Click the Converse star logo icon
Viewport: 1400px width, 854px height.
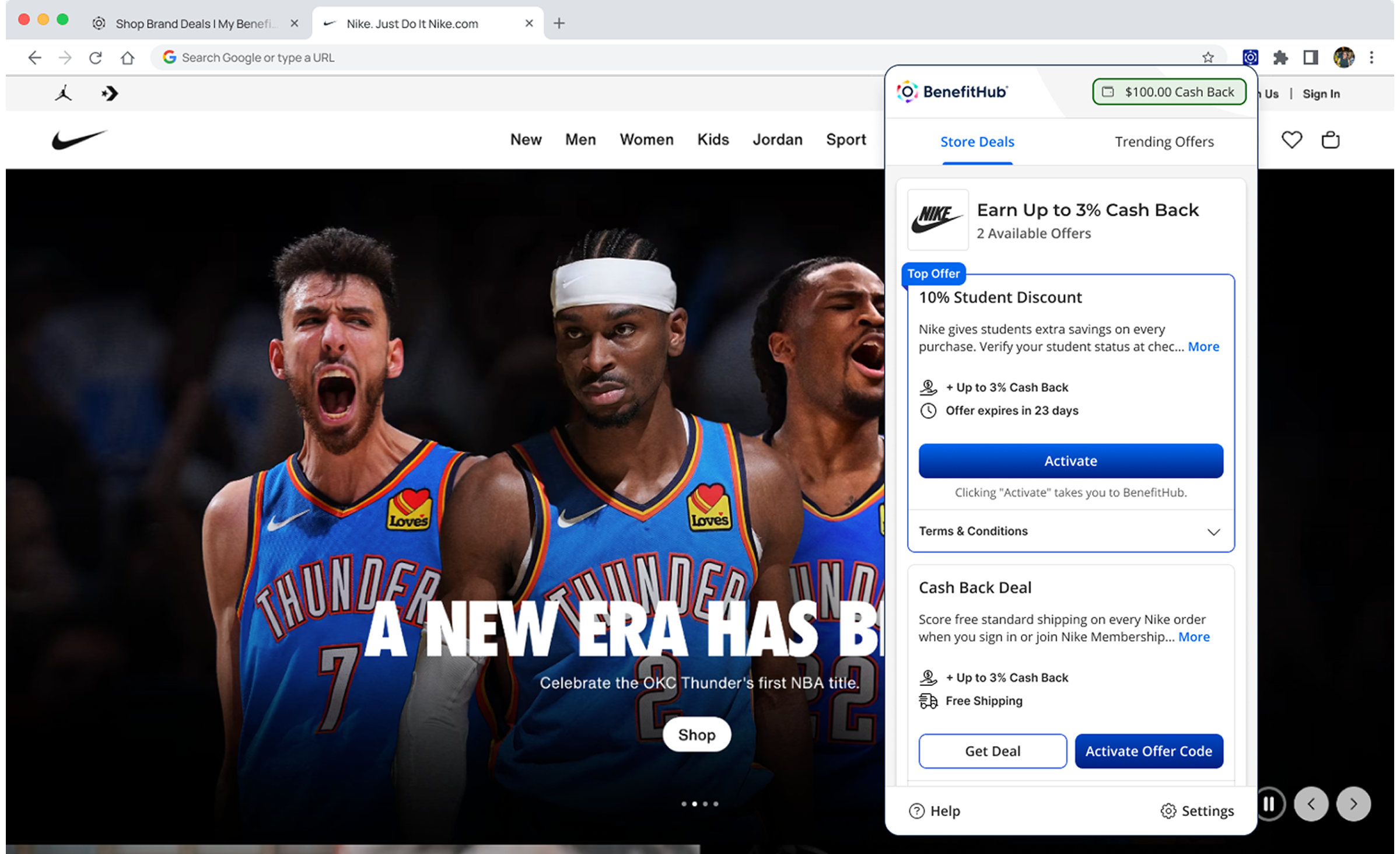109,93
